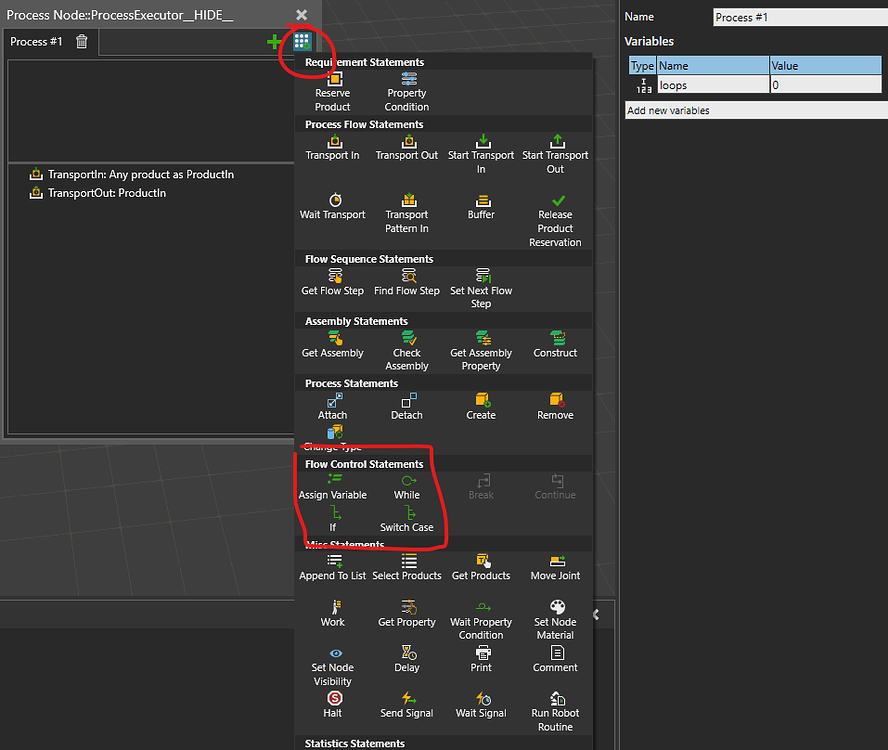Insert a Wait Signal statement
The image size is (888, 750).
pyautogui.click(x=481, y=703)
